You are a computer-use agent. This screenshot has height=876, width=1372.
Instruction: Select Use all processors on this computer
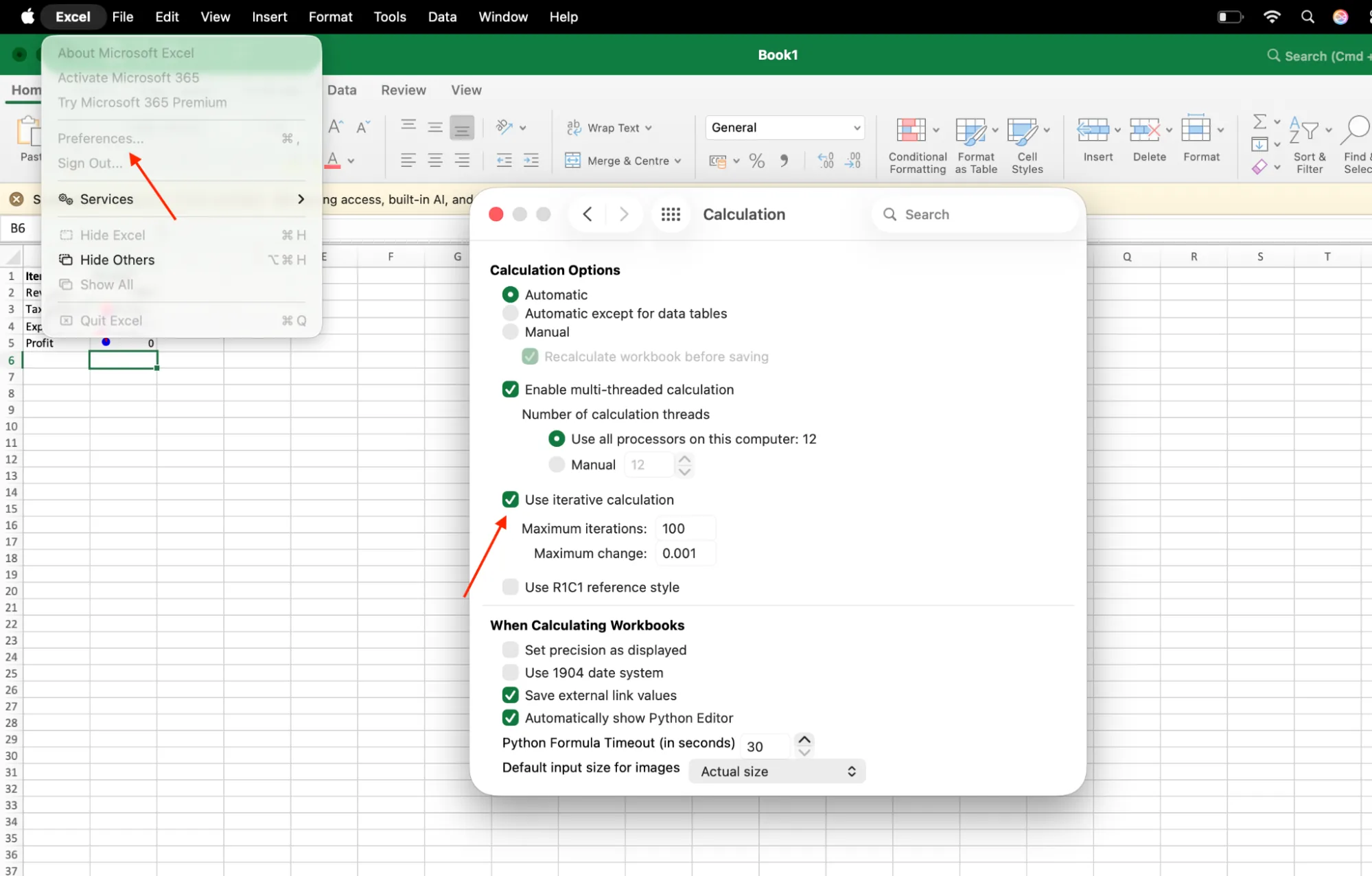pos(557,439)
